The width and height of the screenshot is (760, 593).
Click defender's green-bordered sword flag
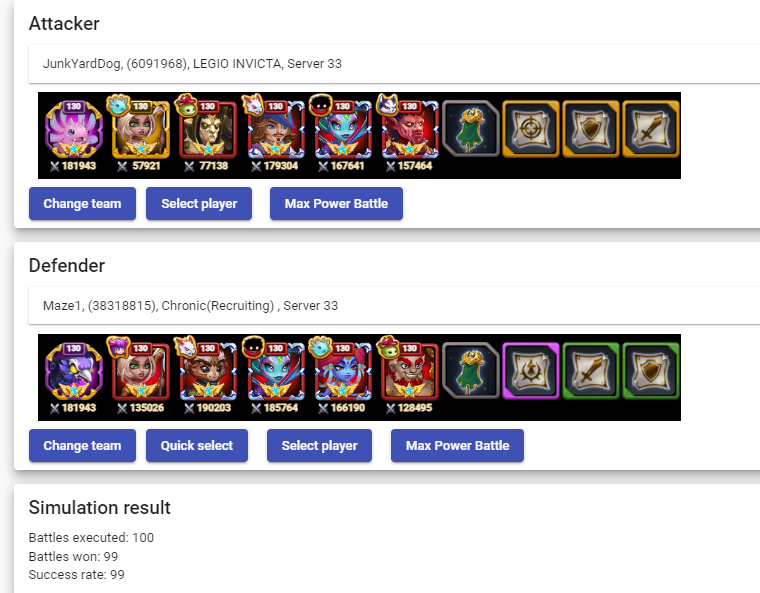(x=590, y=370)
